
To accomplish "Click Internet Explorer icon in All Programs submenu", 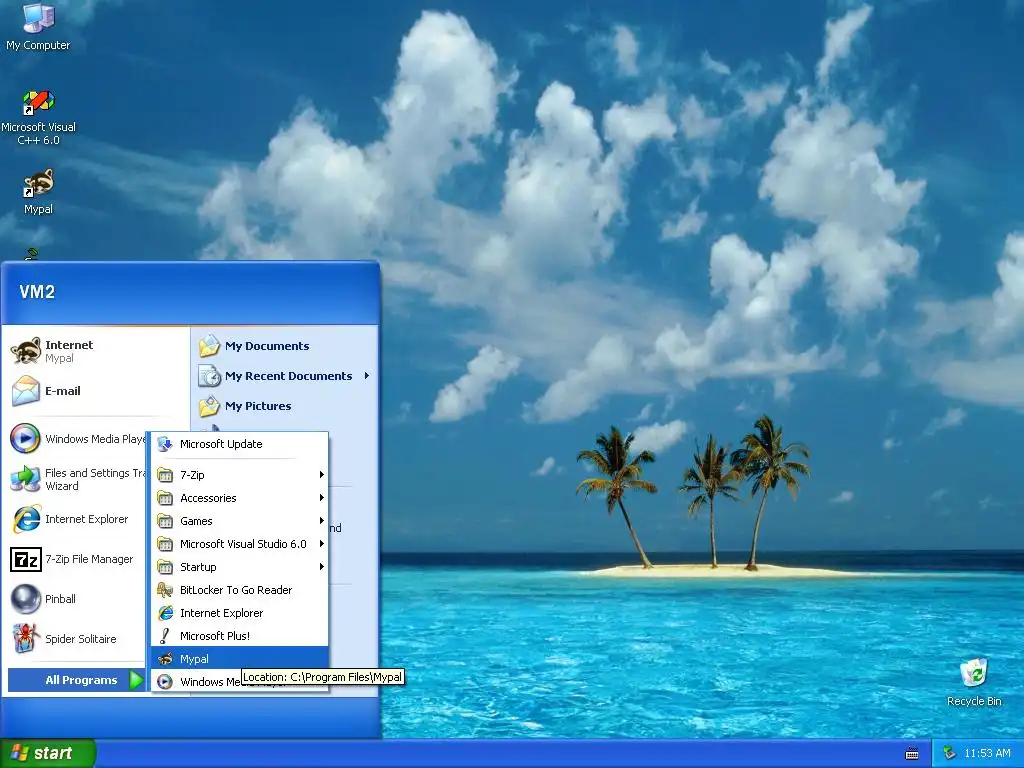I will click(x=166, y=613).
